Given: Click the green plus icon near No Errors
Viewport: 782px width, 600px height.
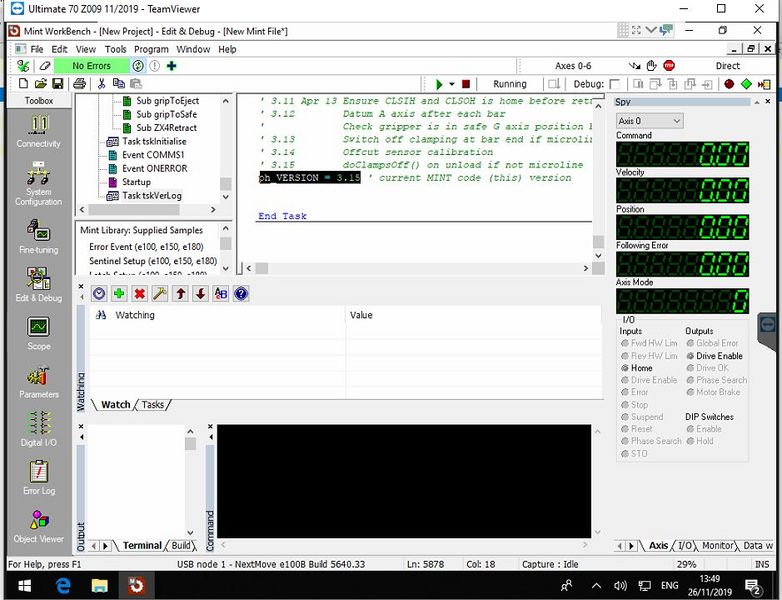Looking at the screenshot, I should tap(172, 65).
